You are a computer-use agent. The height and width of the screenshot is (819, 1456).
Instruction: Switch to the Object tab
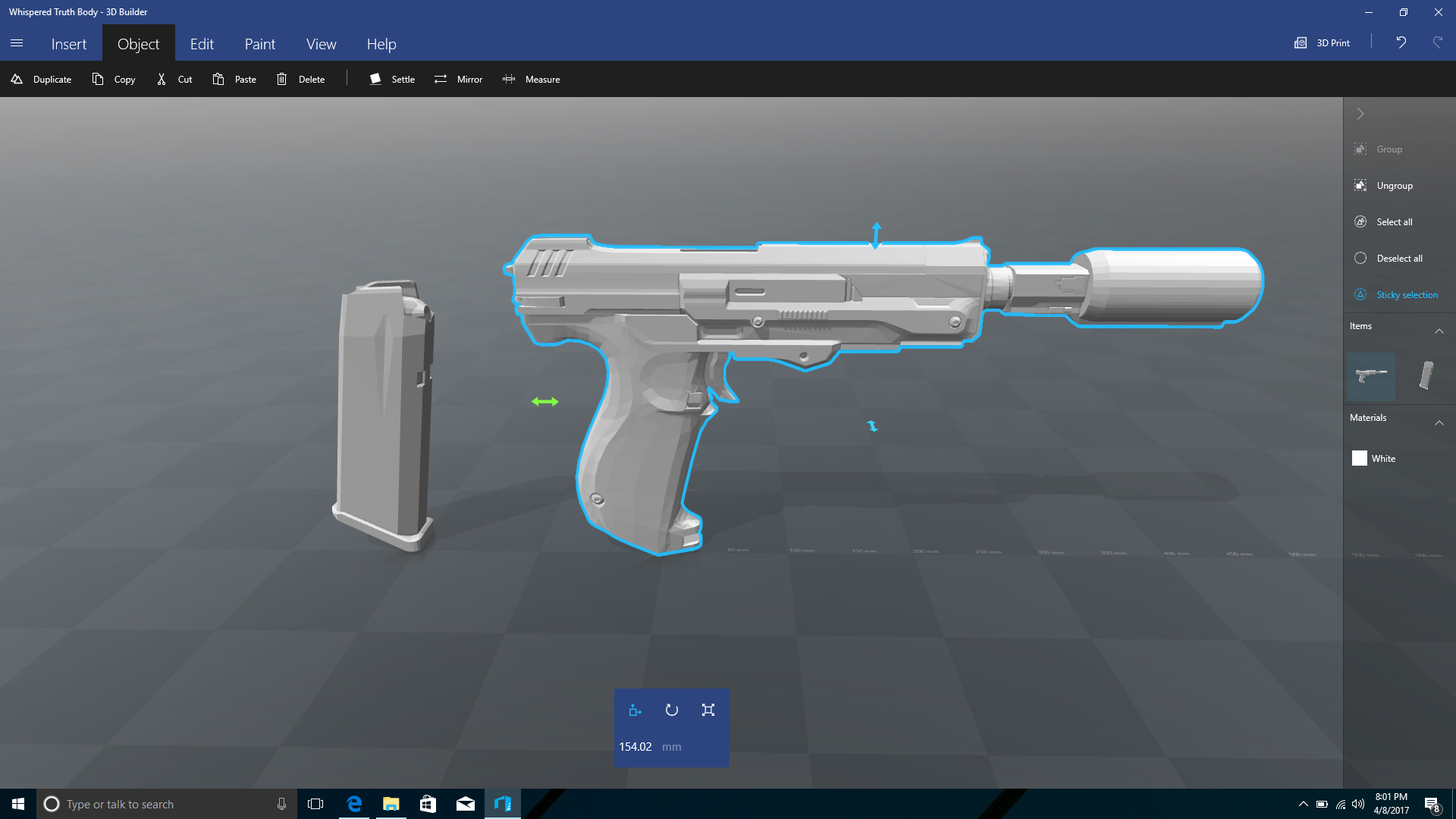coord(139,44)
